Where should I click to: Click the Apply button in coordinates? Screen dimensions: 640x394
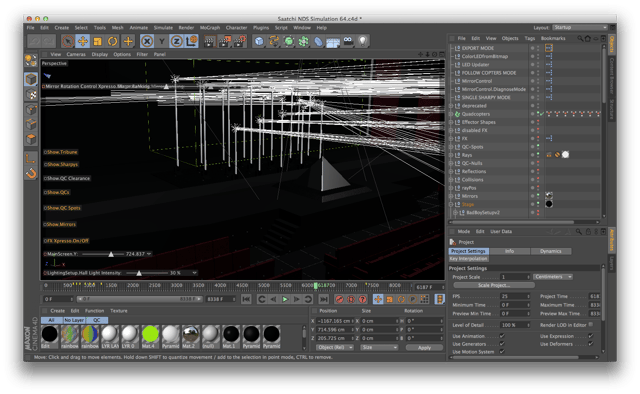coord(424,347)
